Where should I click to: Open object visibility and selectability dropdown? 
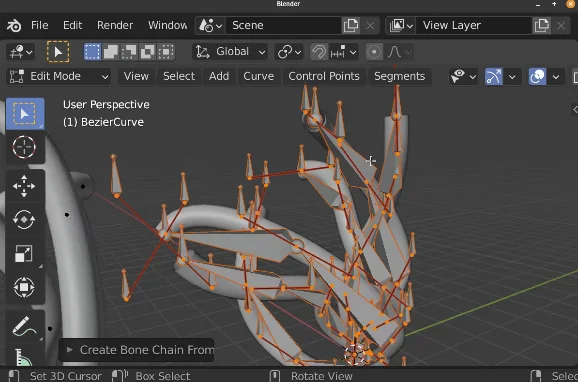(463, 77)
